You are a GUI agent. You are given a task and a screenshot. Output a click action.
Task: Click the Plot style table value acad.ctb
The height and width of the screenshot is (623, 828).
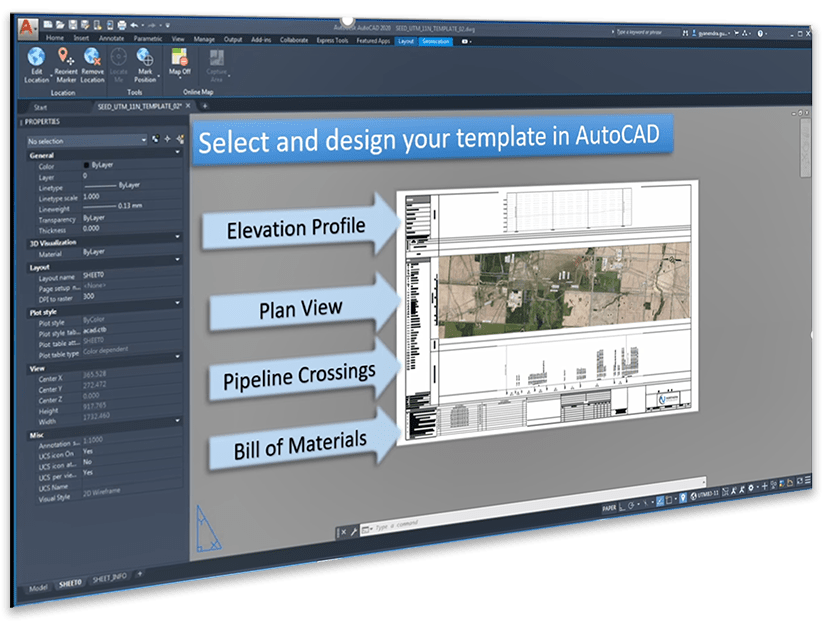point(95,330)
